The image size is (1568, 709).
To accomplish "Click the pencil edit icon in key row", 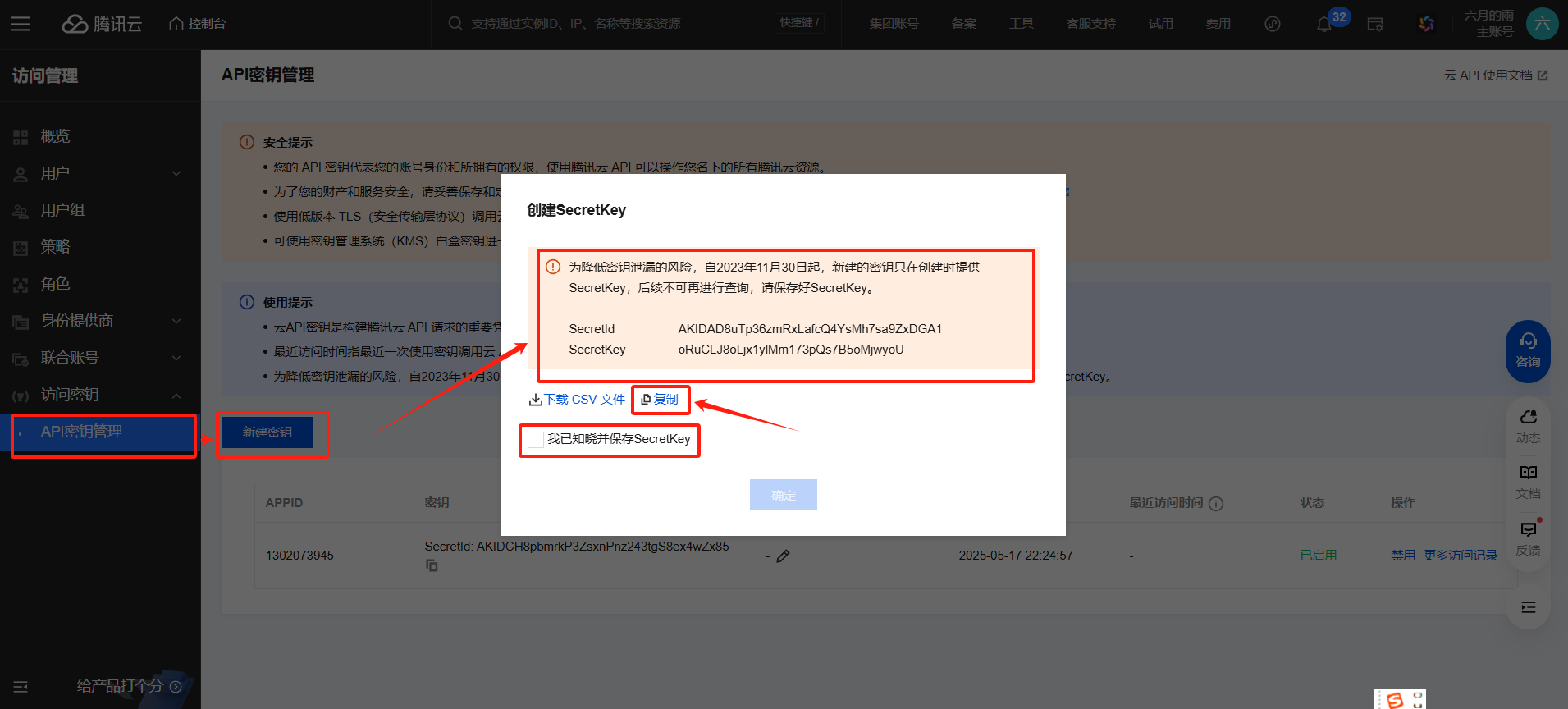I will click(783, 556).
